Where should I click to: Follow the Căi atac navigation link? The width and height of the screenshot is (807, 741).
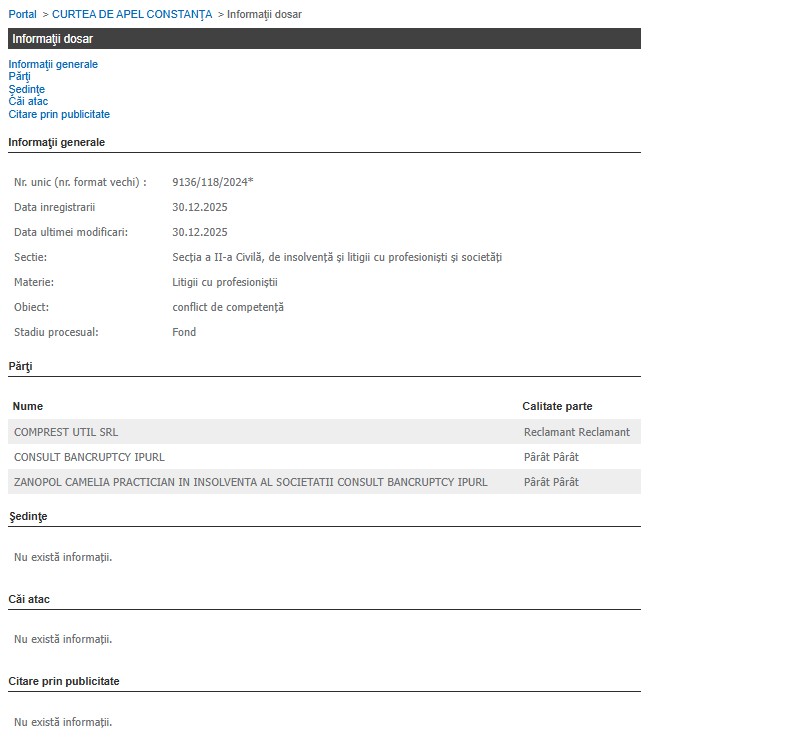click(x=28, y=101)
